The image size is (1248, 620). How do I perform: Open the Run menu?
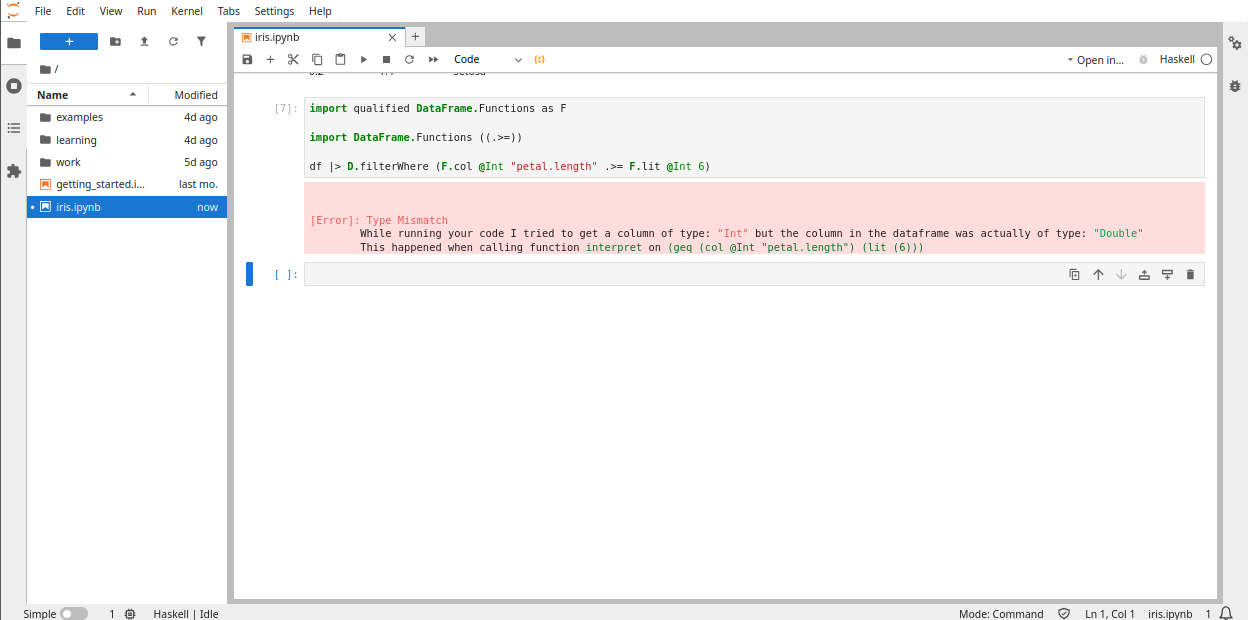147,11
